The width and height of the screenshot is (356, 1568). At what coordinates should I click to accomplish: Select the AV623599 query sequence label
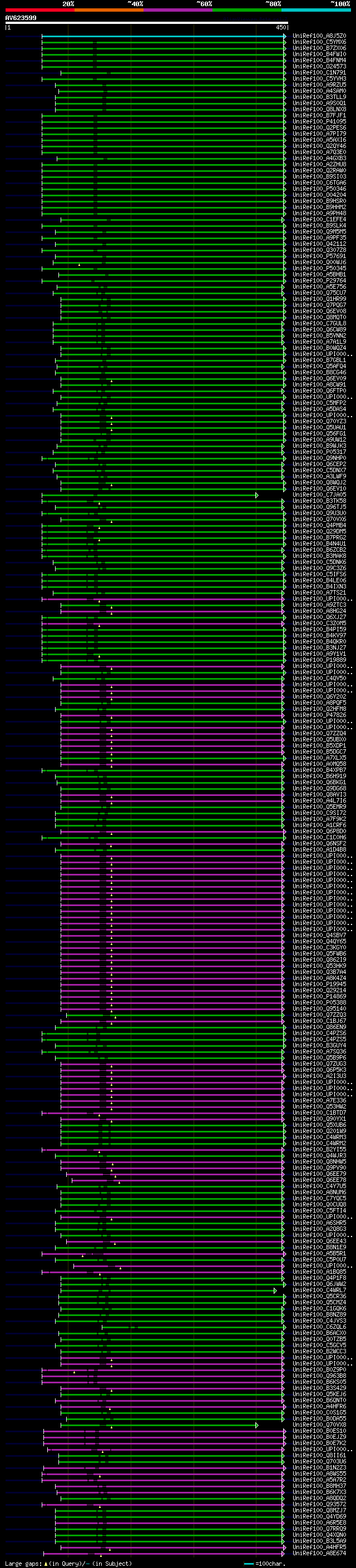[x=21, y=18]
